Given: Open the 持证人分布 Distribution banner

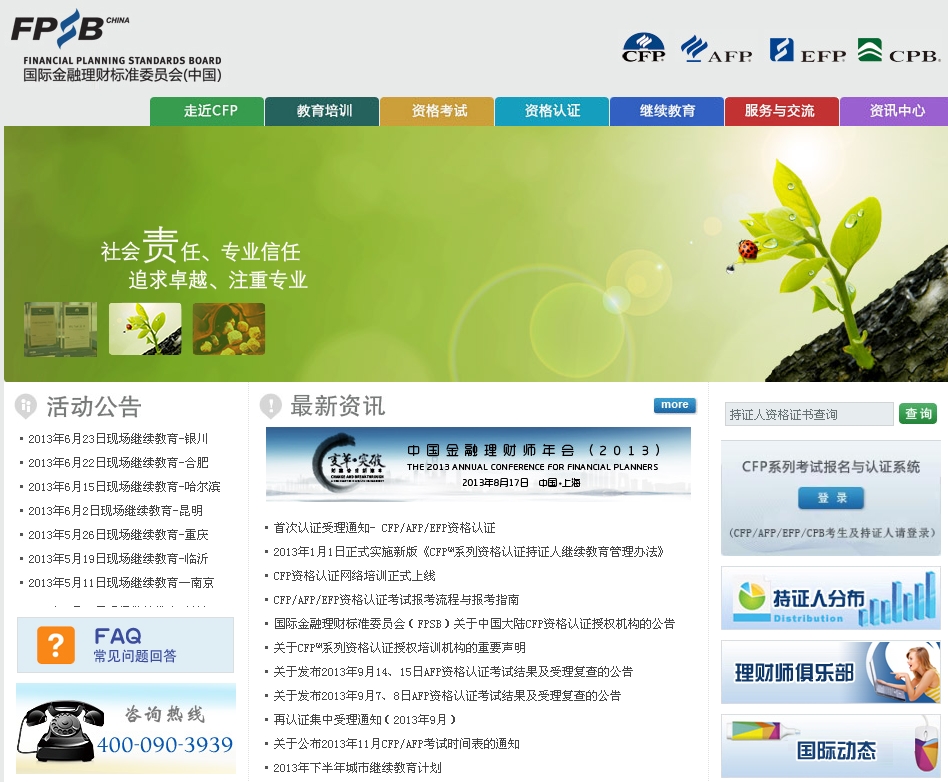Looking at the screenshot, I should point(831,598).
